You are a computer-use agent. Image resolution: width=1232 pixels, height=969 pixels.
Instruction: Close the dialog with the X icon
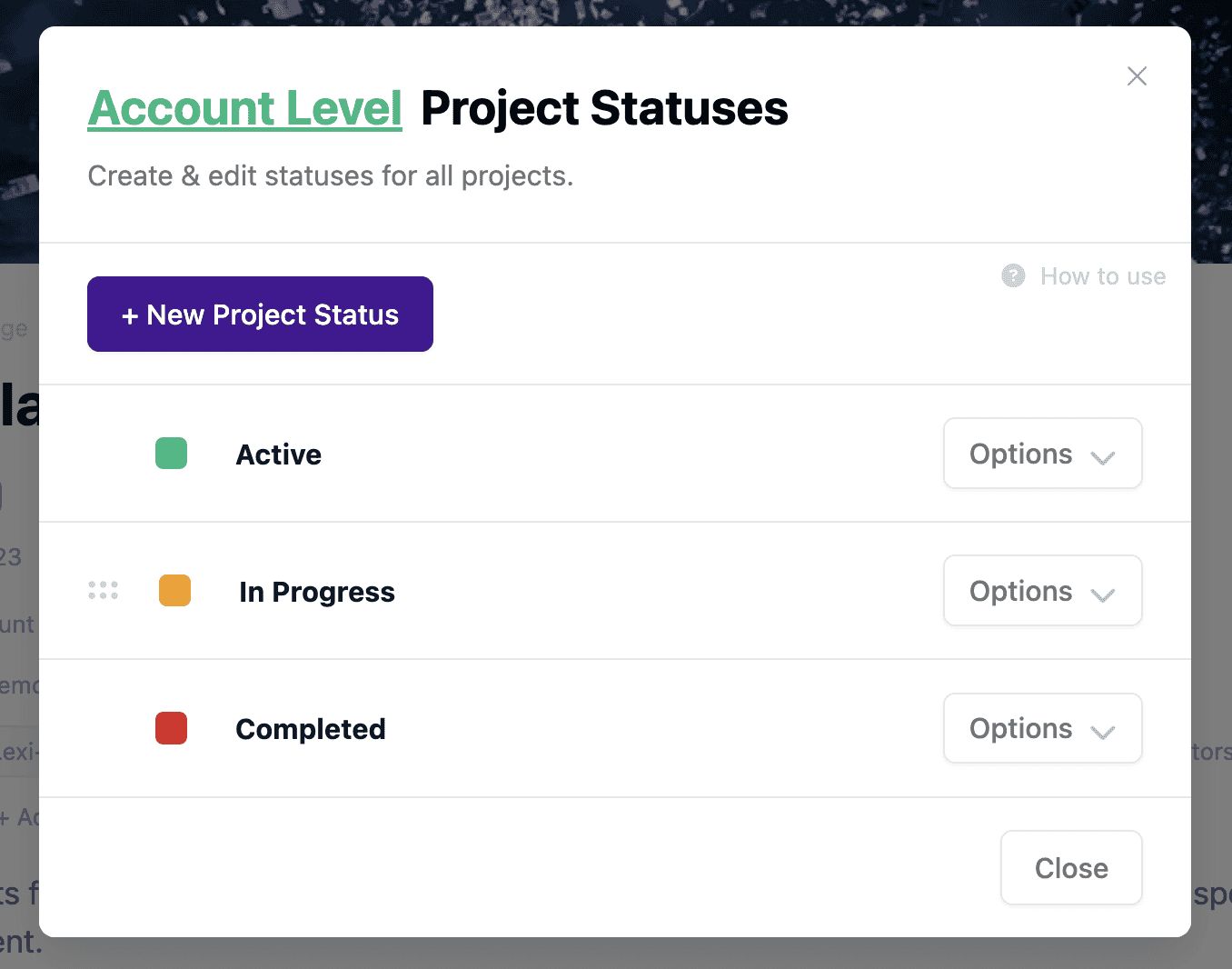[1137, 76]
